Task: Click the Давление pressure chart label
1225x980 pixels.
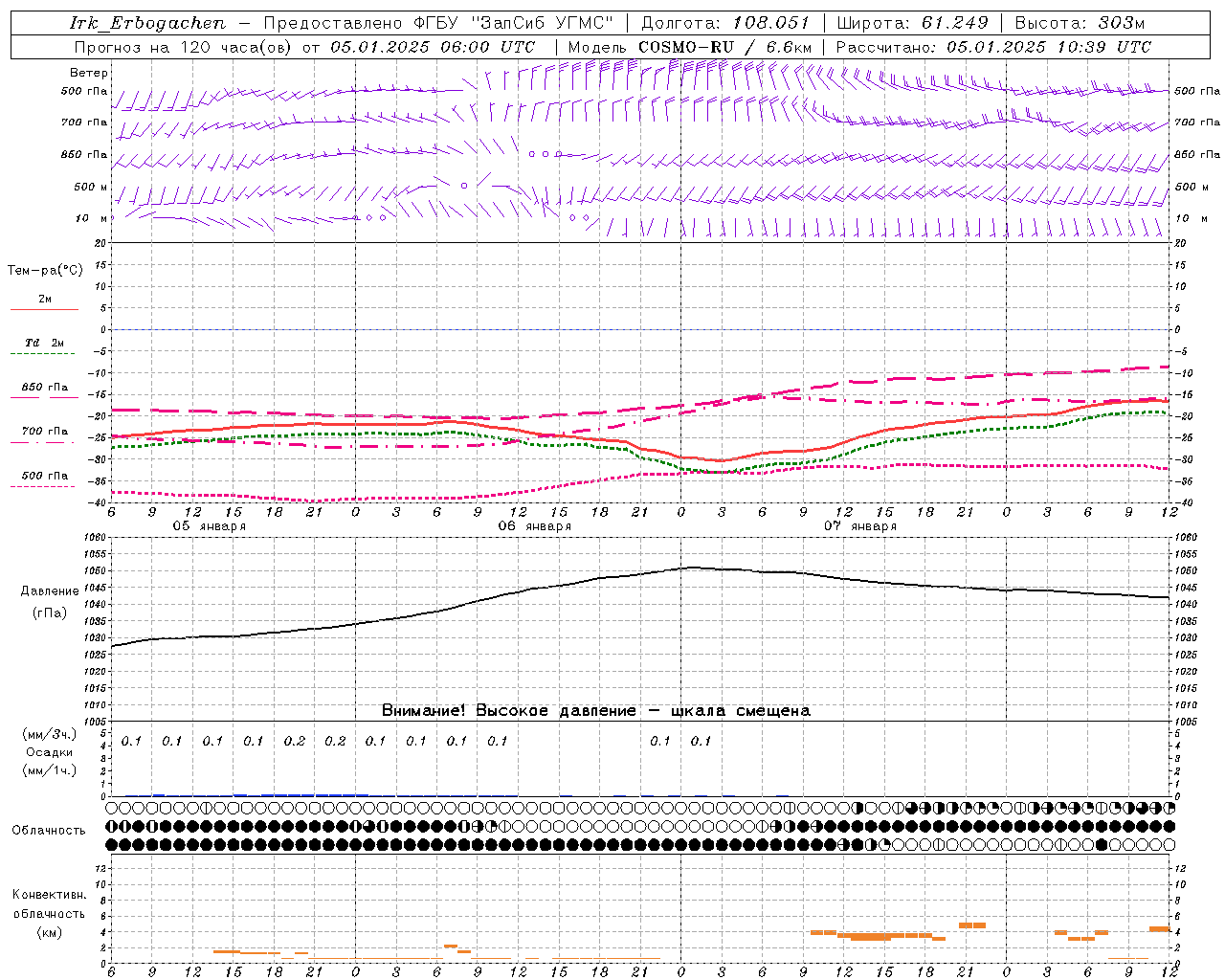Action: [50, 591]
